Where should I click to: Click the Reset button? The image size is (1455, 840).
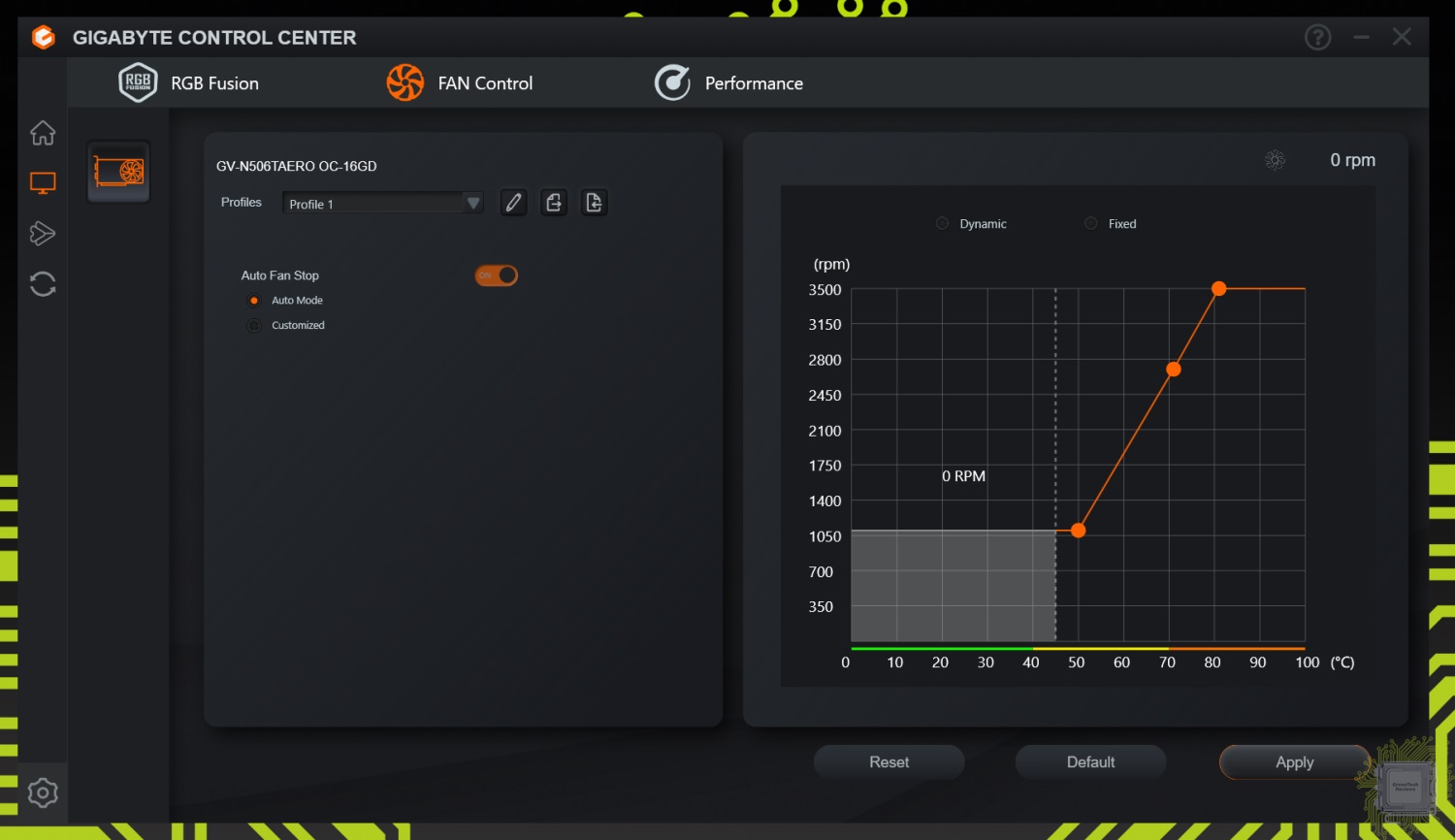(x=889, y=762)
